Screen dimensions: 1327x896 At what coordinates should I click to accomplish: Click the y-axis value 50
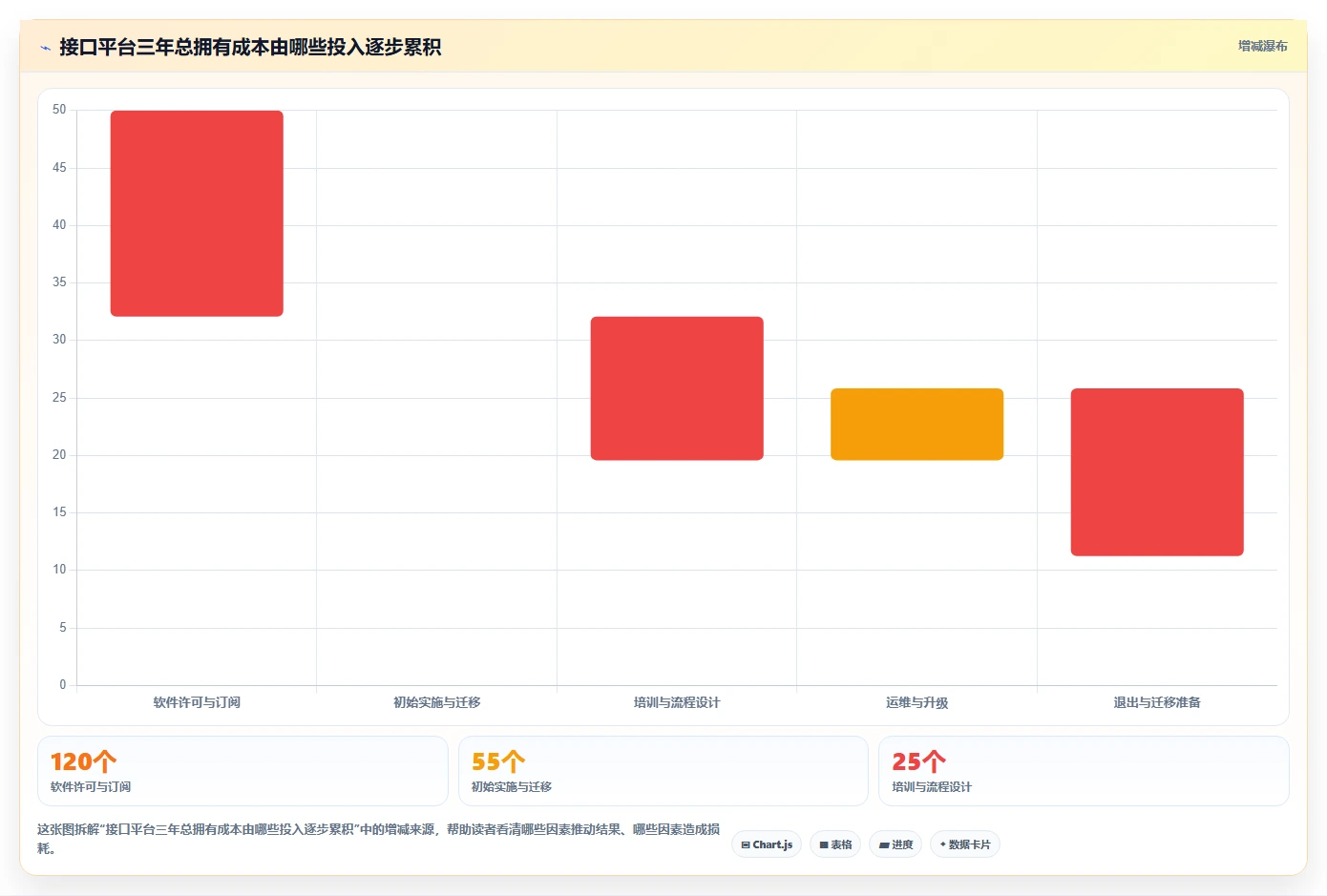tap(59, 110)
